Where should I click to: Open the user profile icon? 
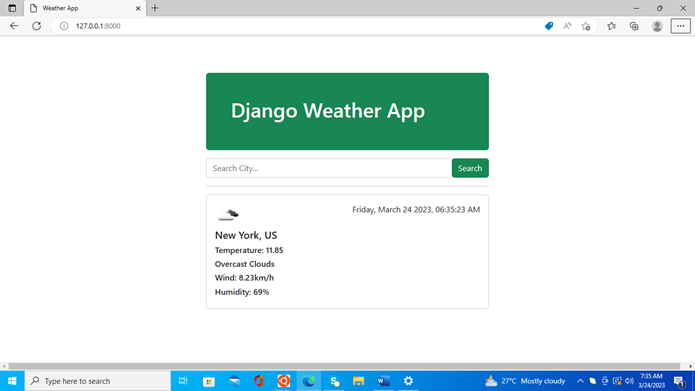(x=657, y=26)
